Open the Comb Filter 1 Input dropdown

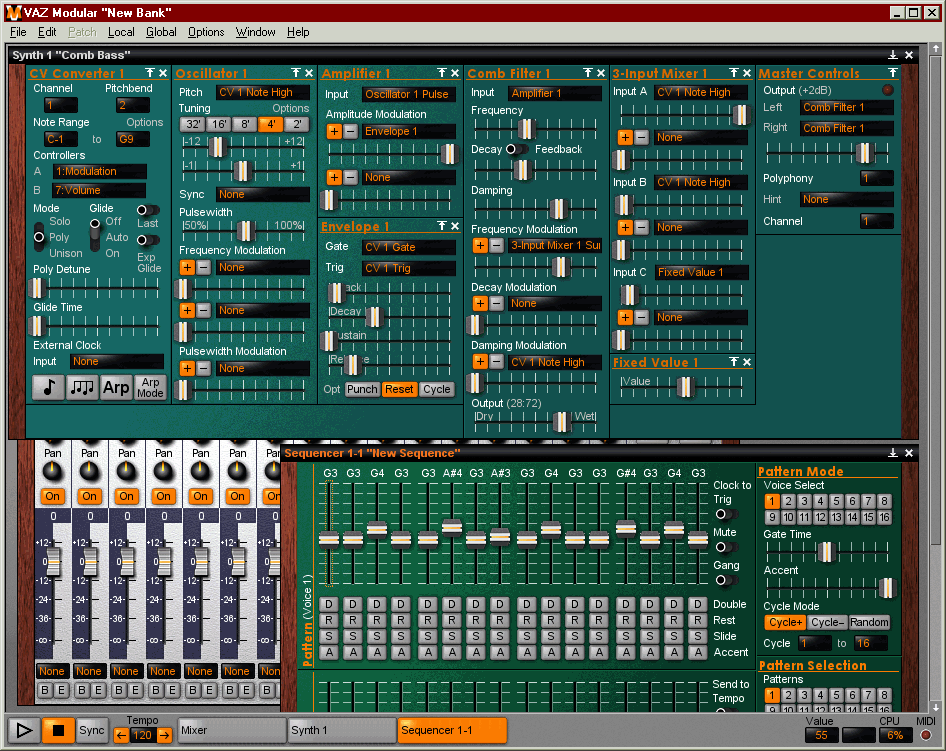pos(555,93)
